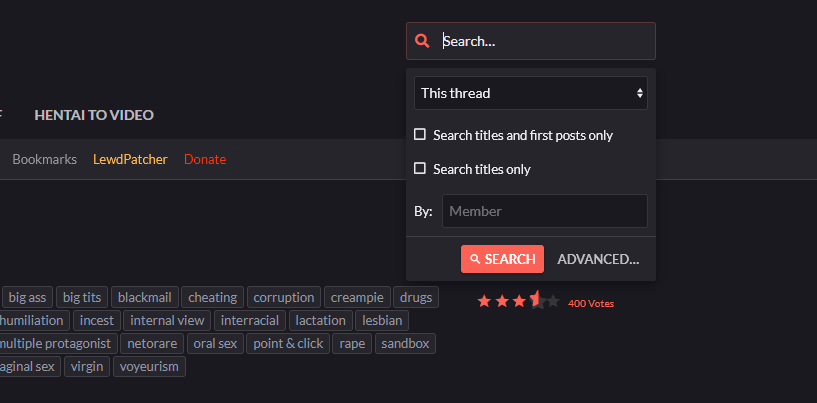This screenshot has height=403, width=817.
Task: Click the first star in the rating
Action: tap(484, 301)
